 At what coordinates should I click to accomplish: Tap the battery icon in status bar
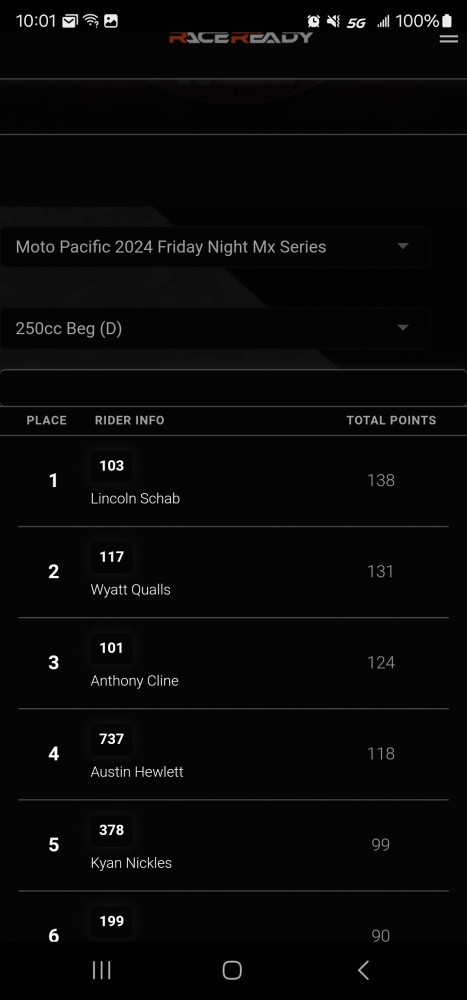pyautogui.click(x=447, y=21)
